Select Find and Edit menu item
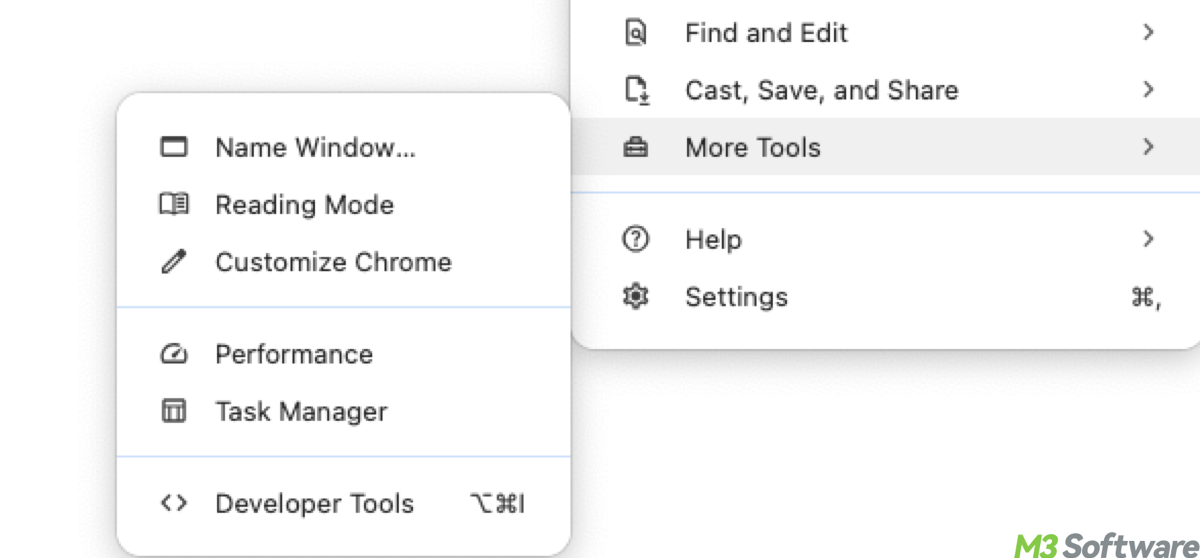 885,33
